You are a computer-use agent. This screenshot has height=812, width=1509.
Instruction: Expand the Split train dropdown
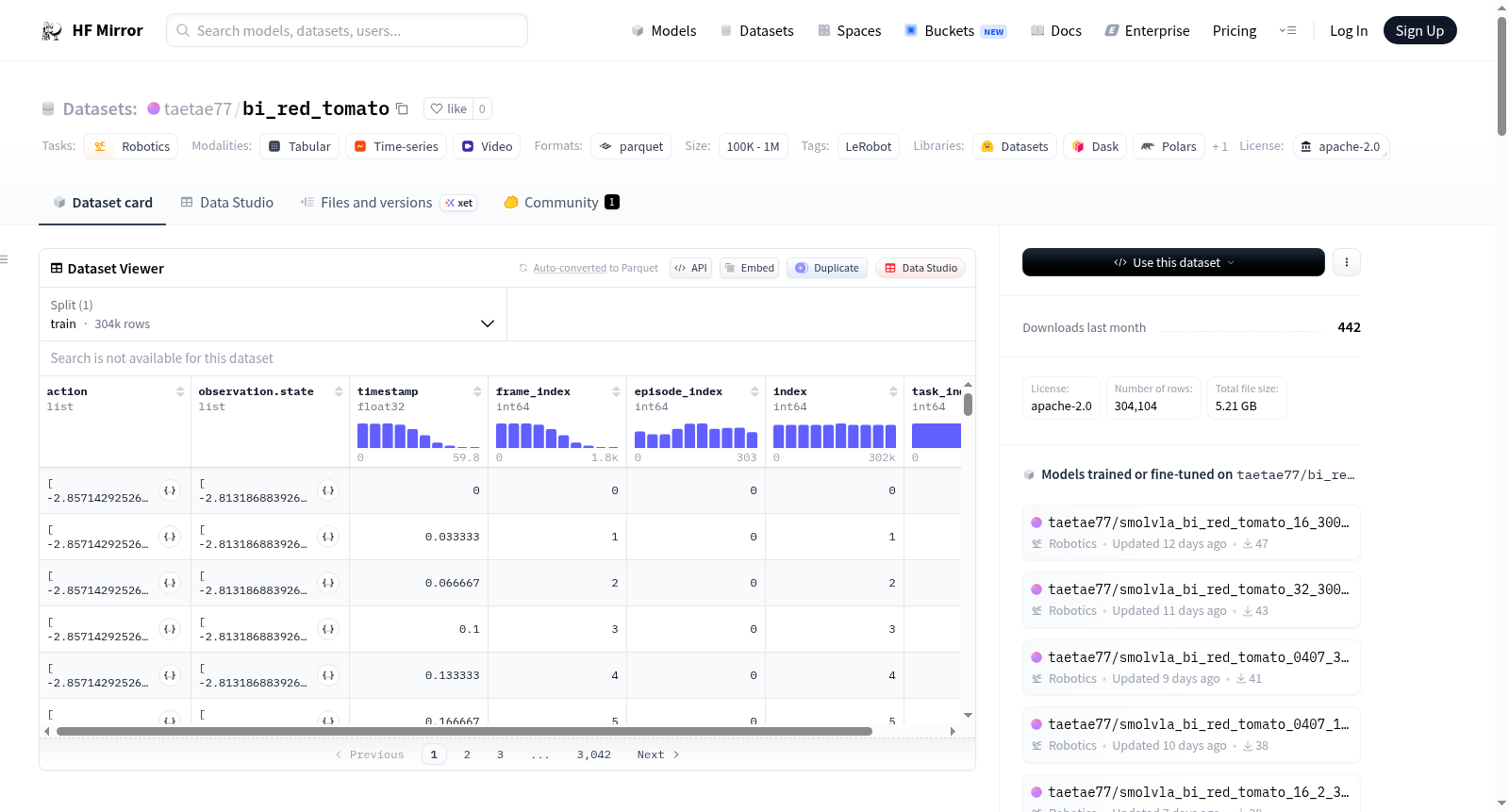(x=273, y=314)
